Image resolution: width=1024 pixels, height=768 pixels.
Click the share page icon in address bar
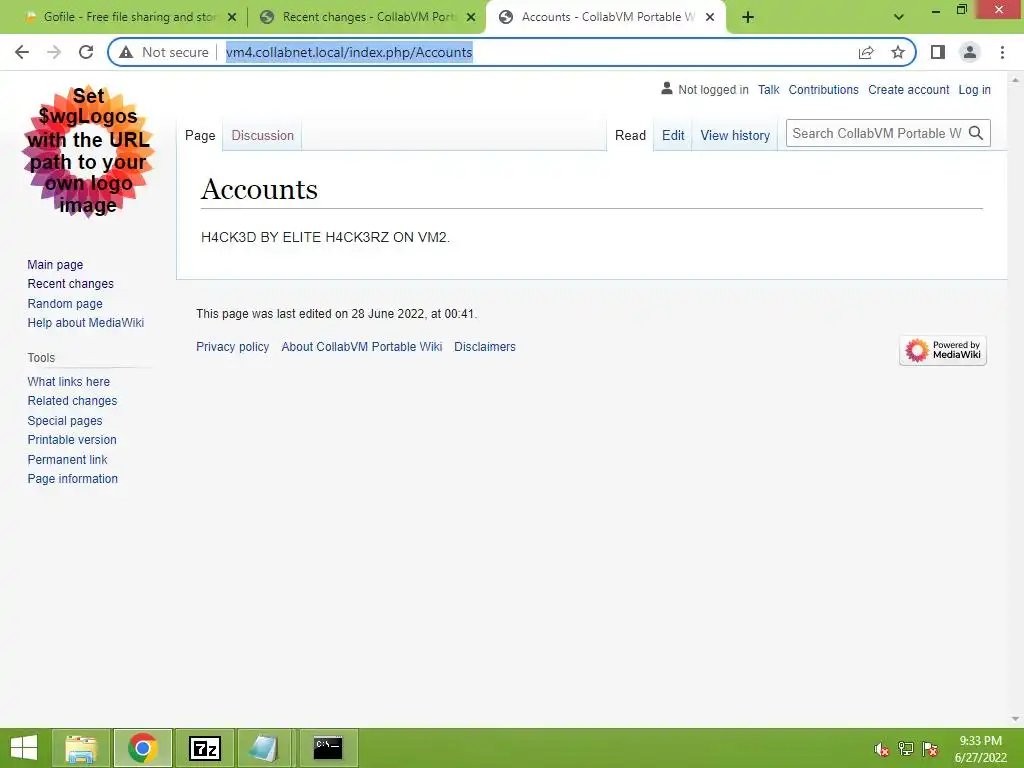coord(866,52)
